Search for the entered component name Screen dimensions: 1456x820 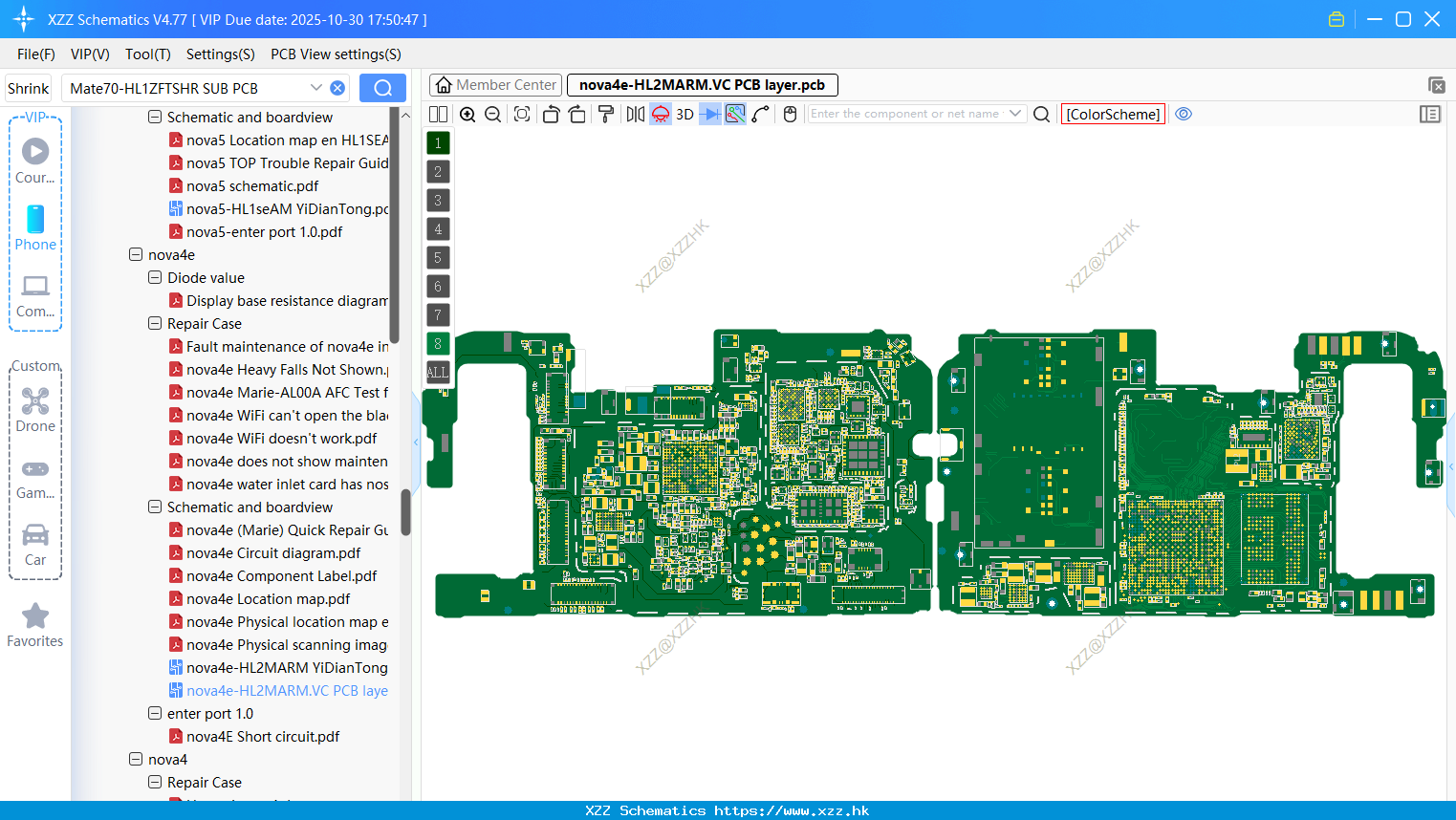coord(1042,114)
